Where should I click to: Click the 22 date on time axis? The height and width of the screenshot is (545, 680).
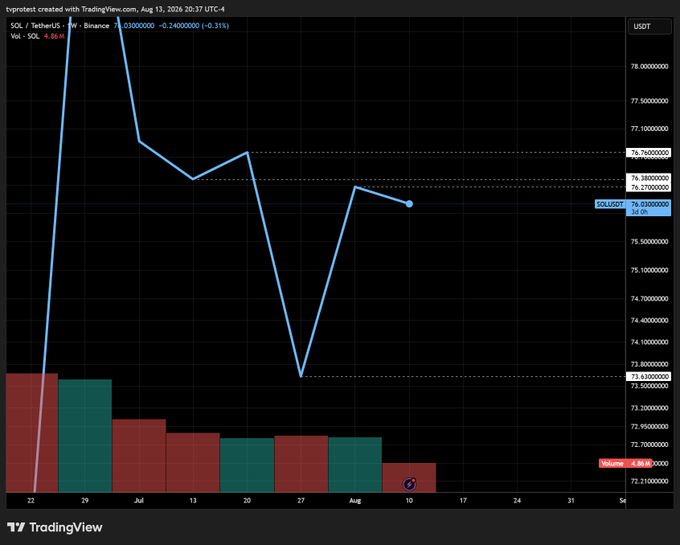point(31,500)
